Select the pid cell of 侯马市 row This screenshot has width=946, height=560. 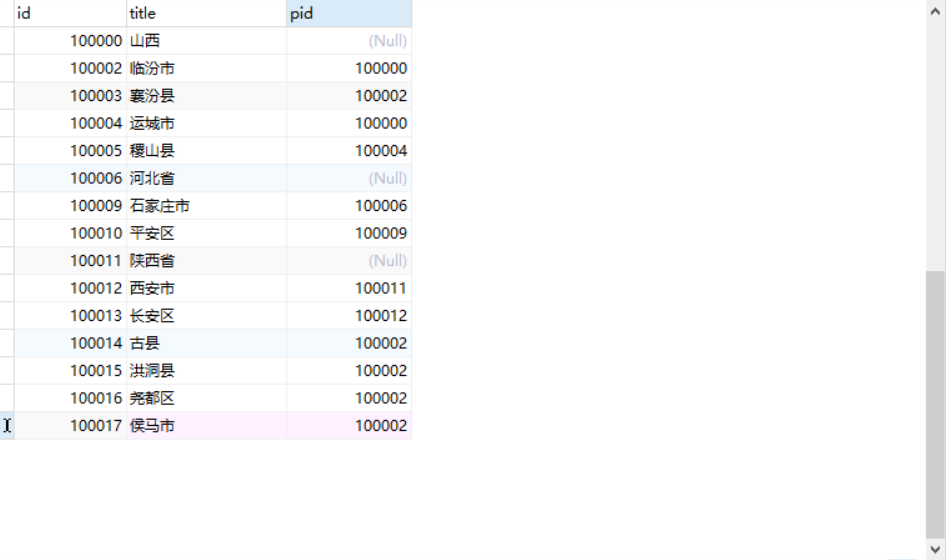coord(349,426)
